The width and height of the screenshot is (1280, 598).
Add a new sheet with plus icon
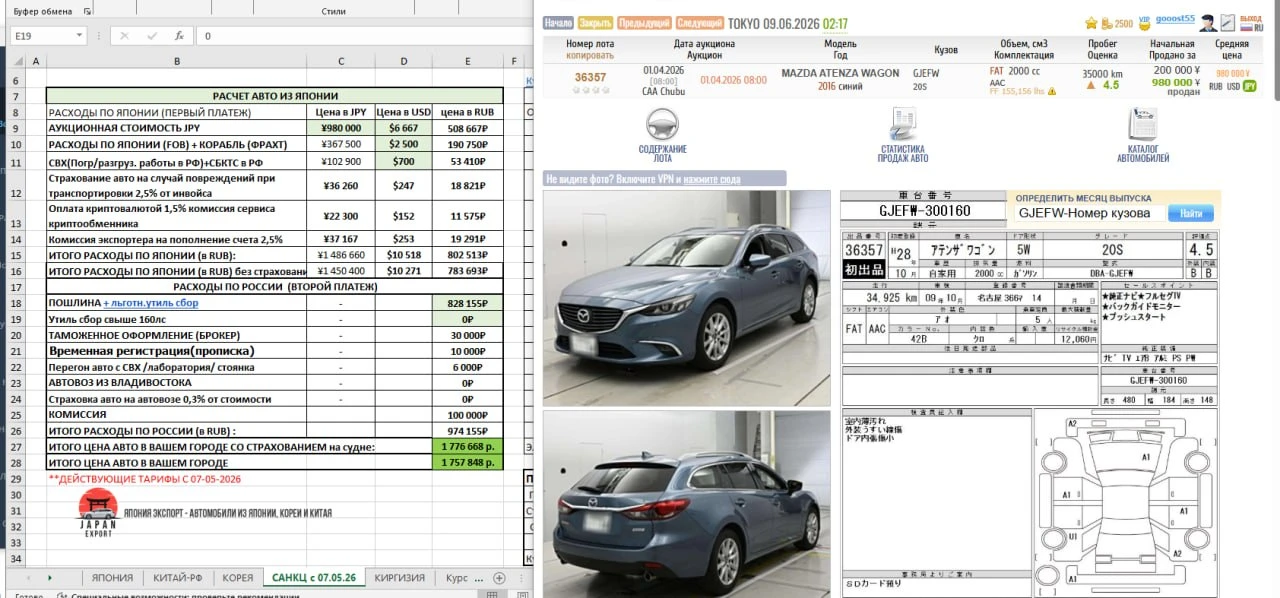(499, 578)
